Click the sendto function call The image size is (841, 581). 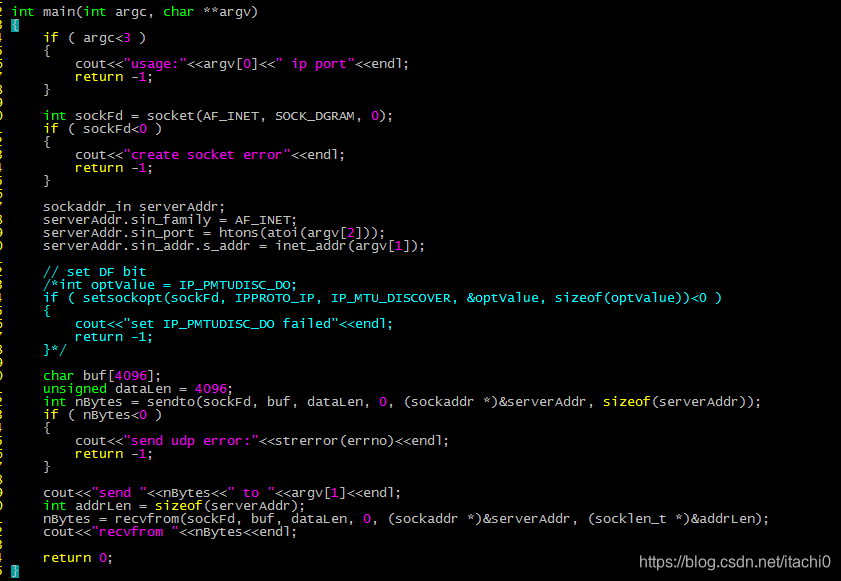tap(161, 402)
